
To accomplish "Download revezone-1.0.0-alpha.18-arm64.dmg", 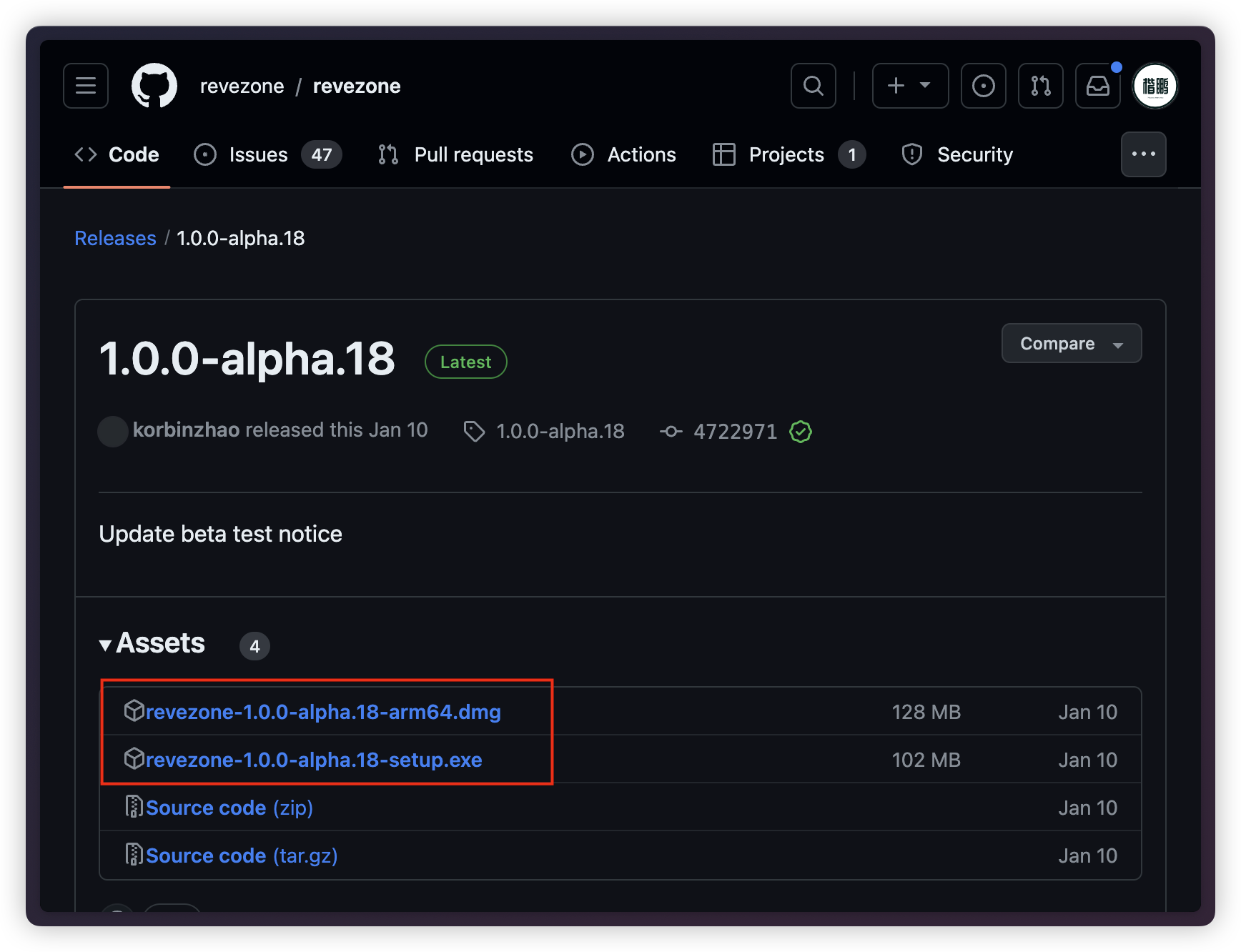I will point(323,712).
